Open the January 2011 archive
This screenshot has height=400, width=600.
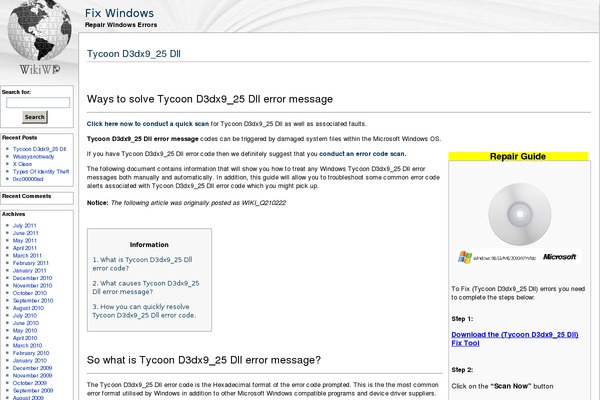29,270
